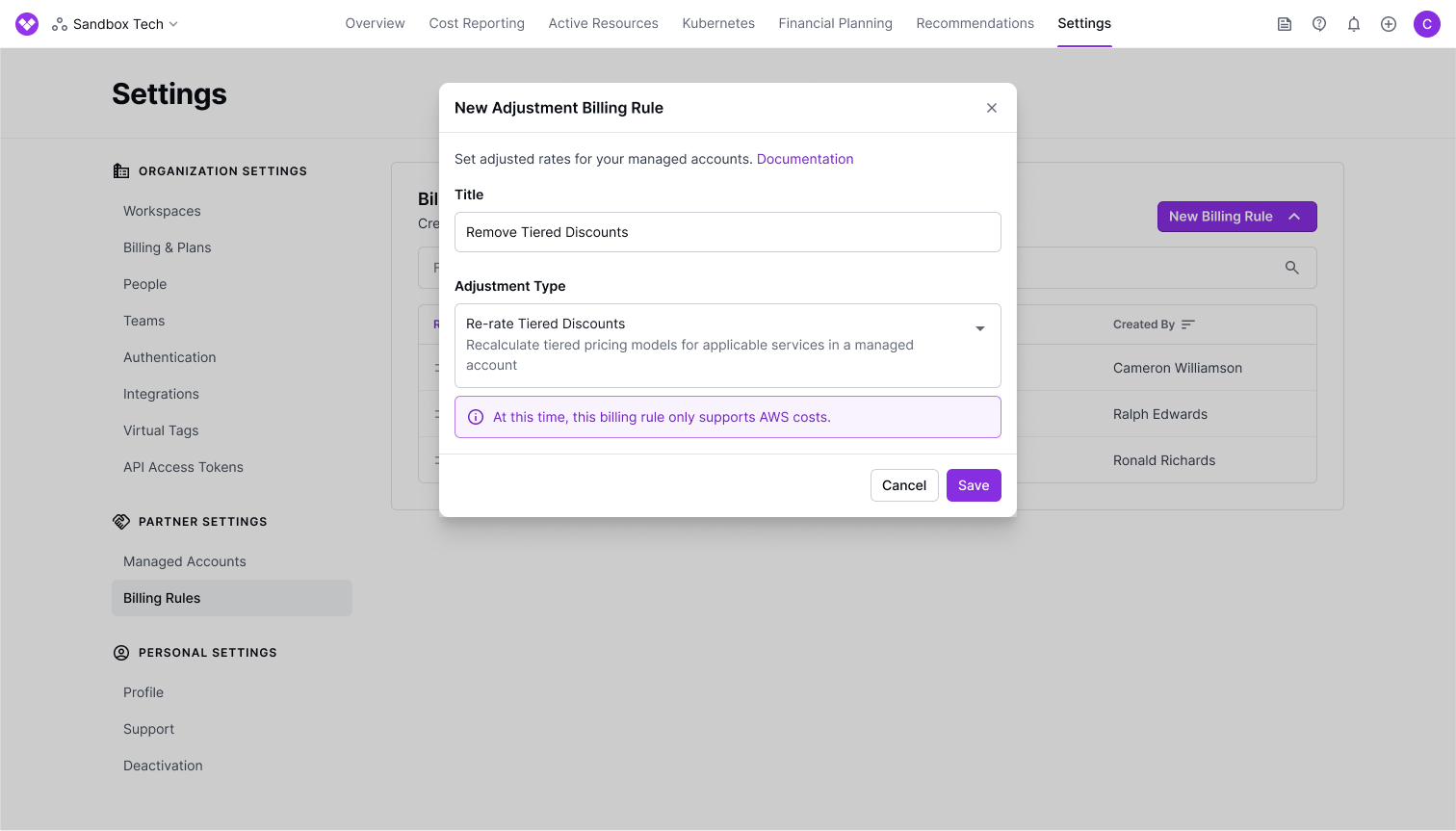
Task: Open the documentation page icon in header
Action: [1285, 24]
